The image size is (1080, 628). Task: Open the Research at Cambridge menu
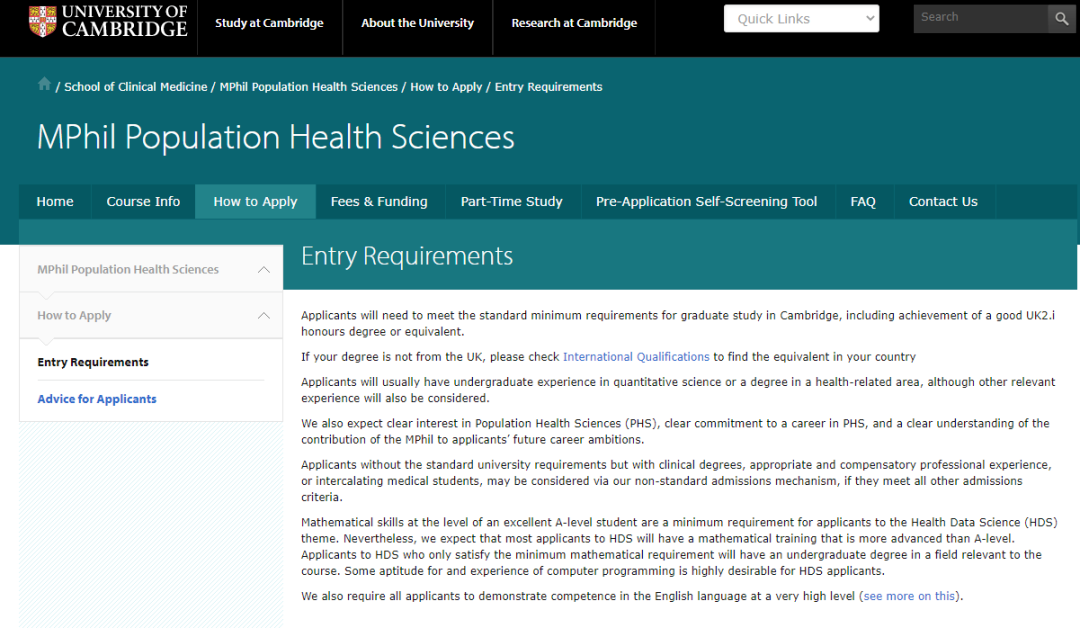tap(574, 23)
